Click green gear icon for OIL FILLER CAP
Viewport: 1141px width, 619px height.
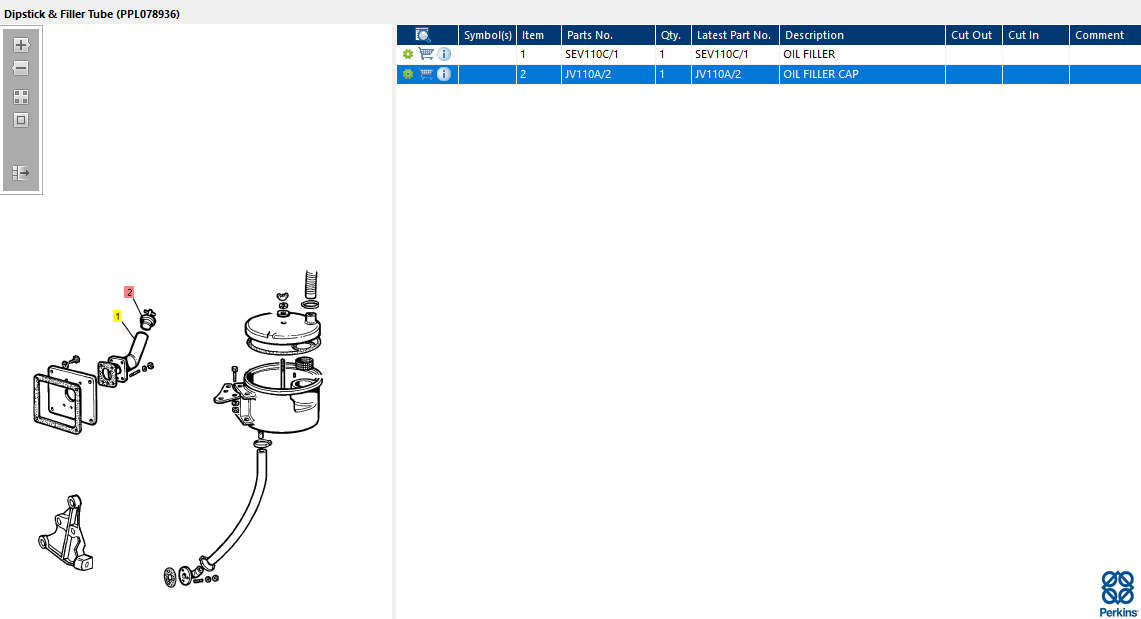pos(408,74)
